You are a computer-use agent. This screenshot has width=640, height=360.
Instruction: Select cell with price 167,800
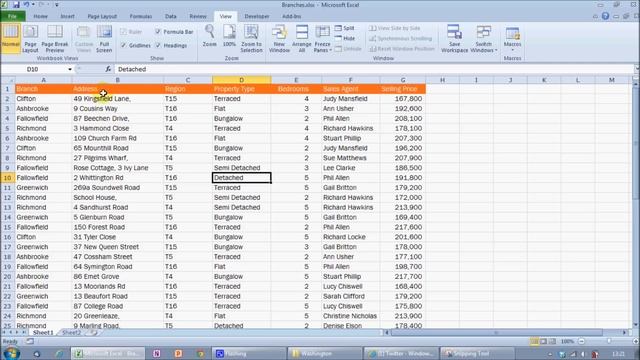pyautogui.click(x=403, y=99)
